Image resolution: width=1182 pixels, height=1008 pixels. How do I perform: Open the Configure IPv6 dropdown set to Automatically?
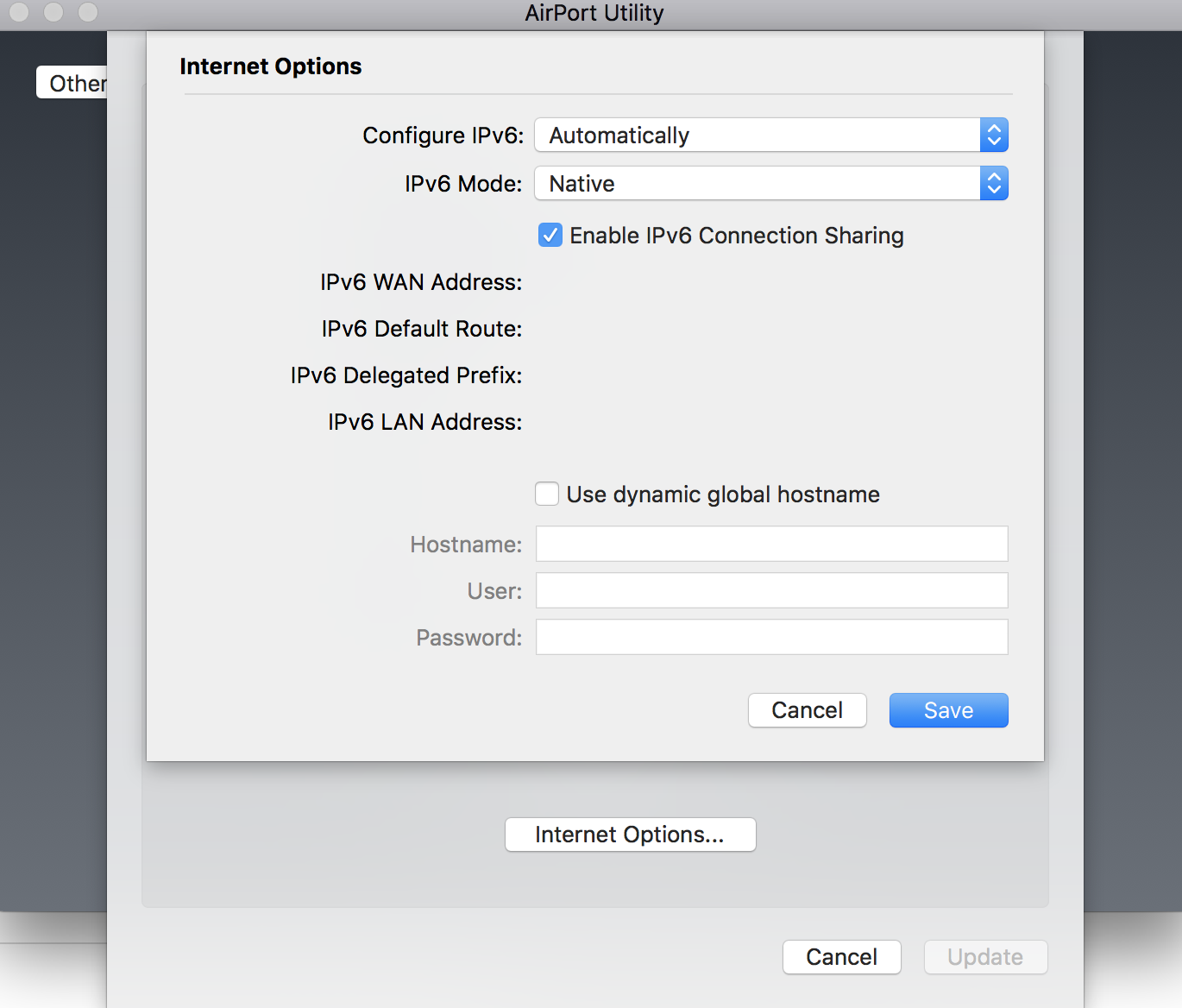[771, 135]
